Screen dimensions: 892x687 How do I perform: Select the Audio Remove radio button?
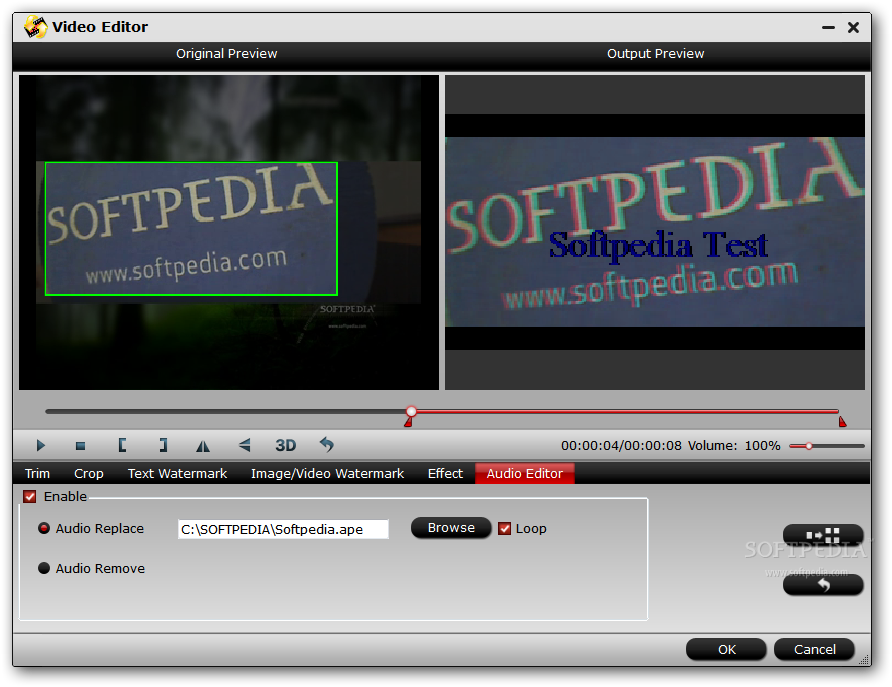[44, 568]
